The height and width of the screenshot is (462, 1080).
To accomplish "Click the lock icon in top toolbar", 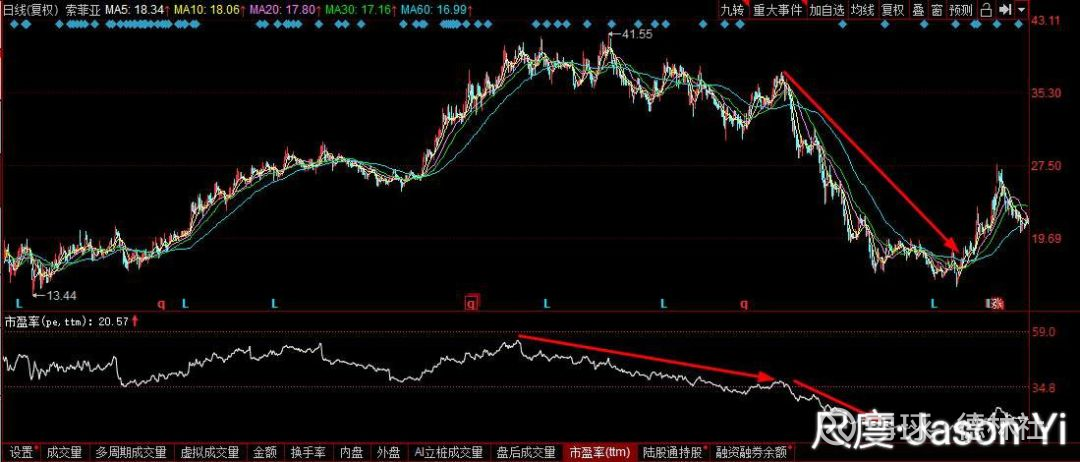I will 986,10.
